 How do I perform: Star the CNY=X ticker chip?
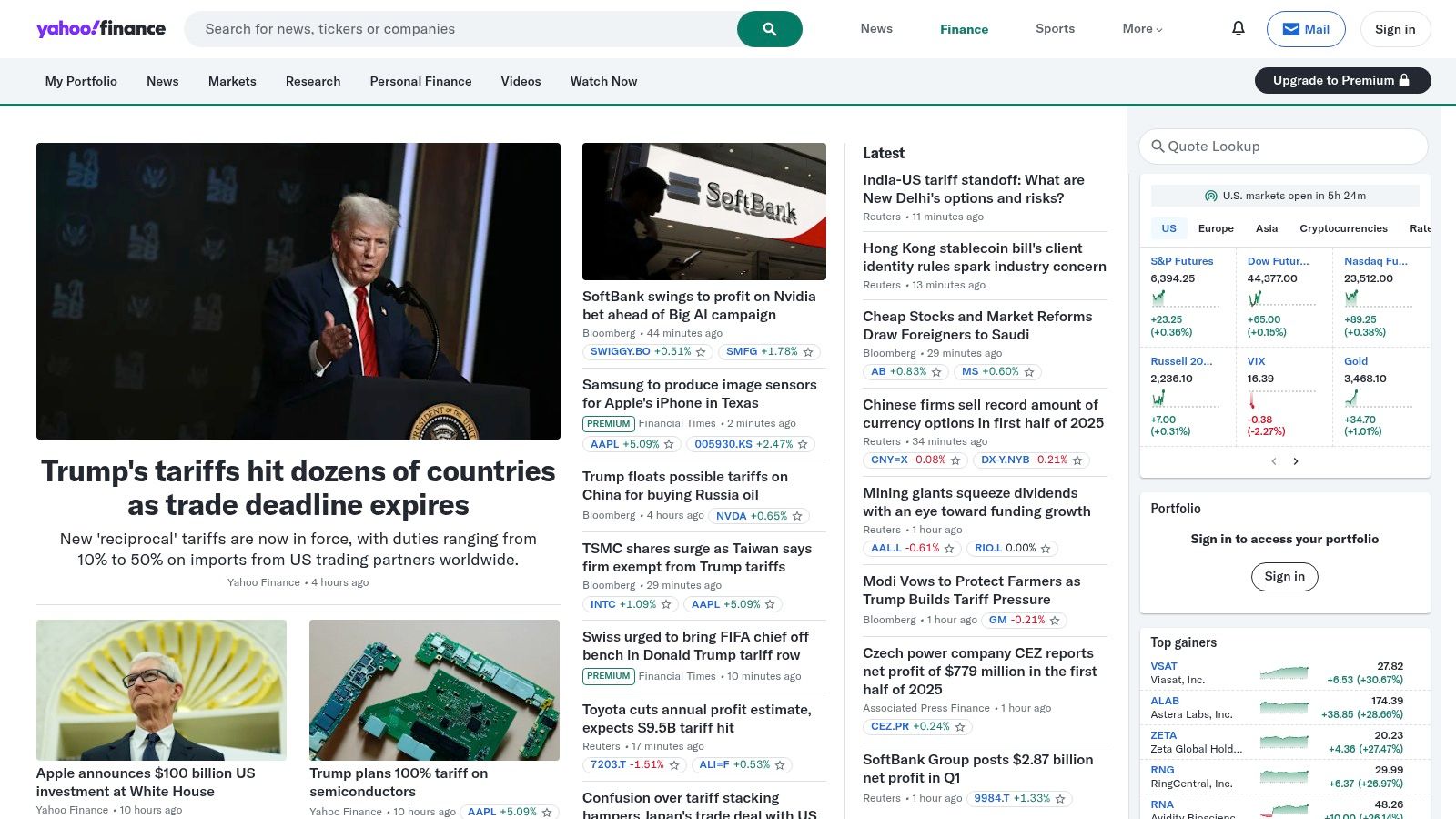click(x=955, y=460)
